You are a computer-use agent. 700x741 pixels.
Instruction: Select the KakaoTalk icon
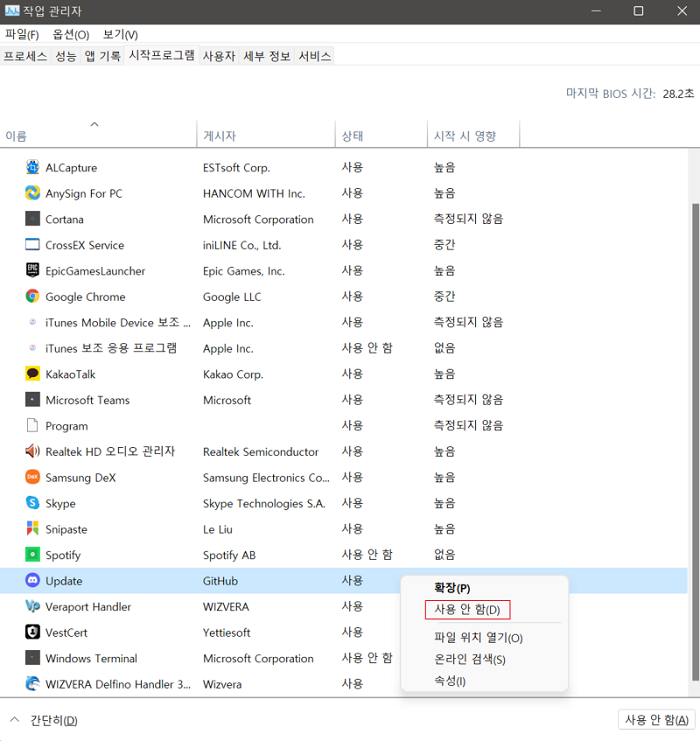(x=32, y=374)
